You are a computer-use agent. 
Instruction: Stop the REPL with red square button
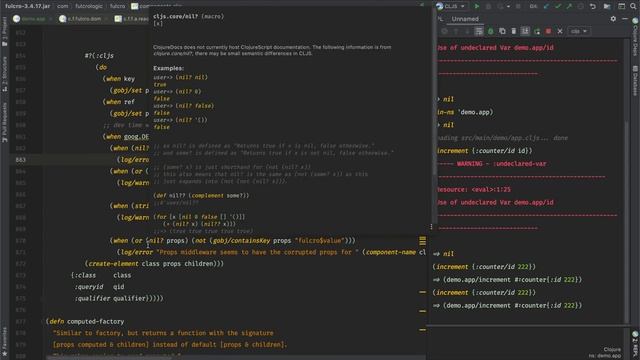point(548,31)
